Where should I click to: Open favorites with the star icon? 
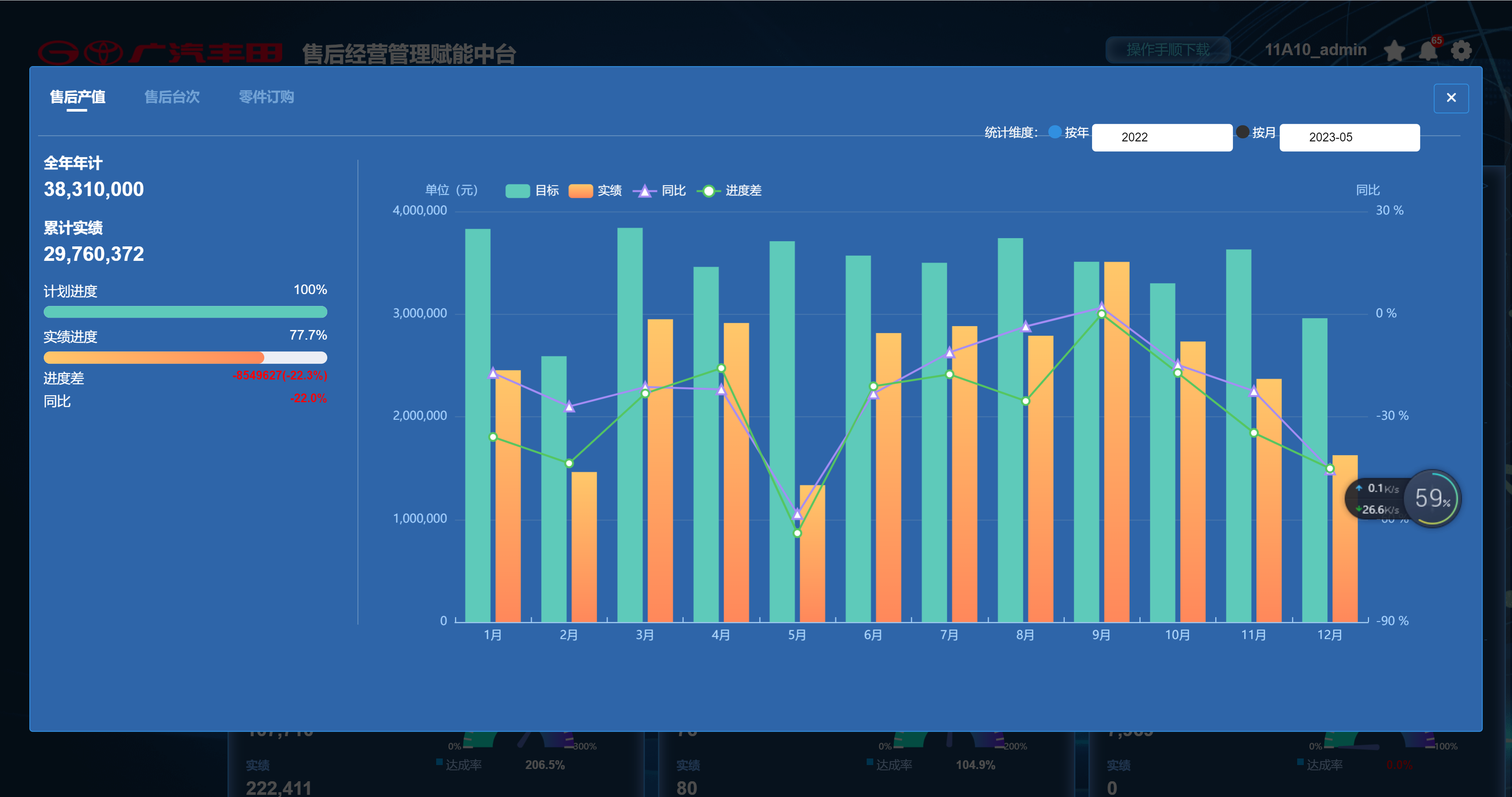1394,51
